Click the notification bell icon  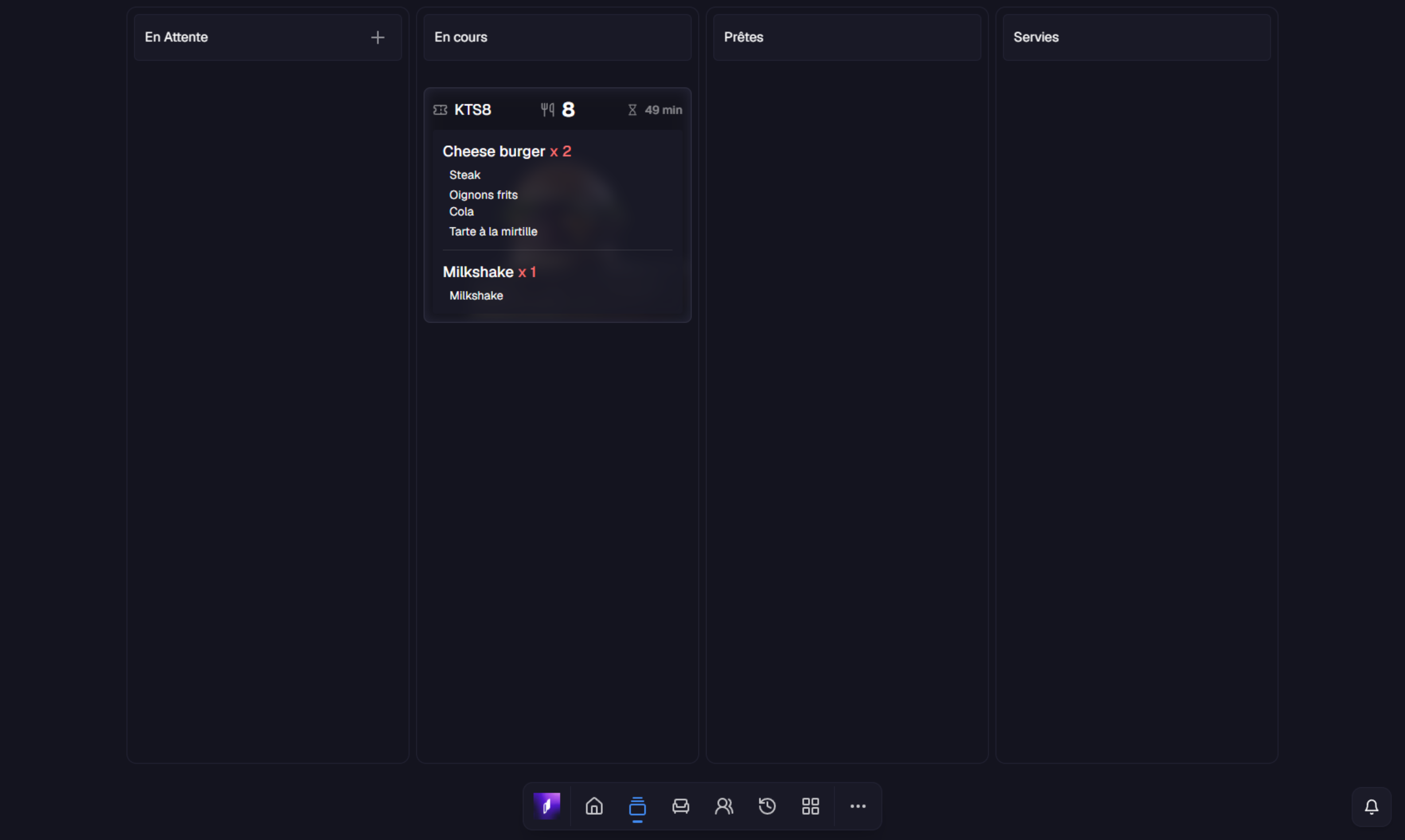click(x=1371, y=807)
